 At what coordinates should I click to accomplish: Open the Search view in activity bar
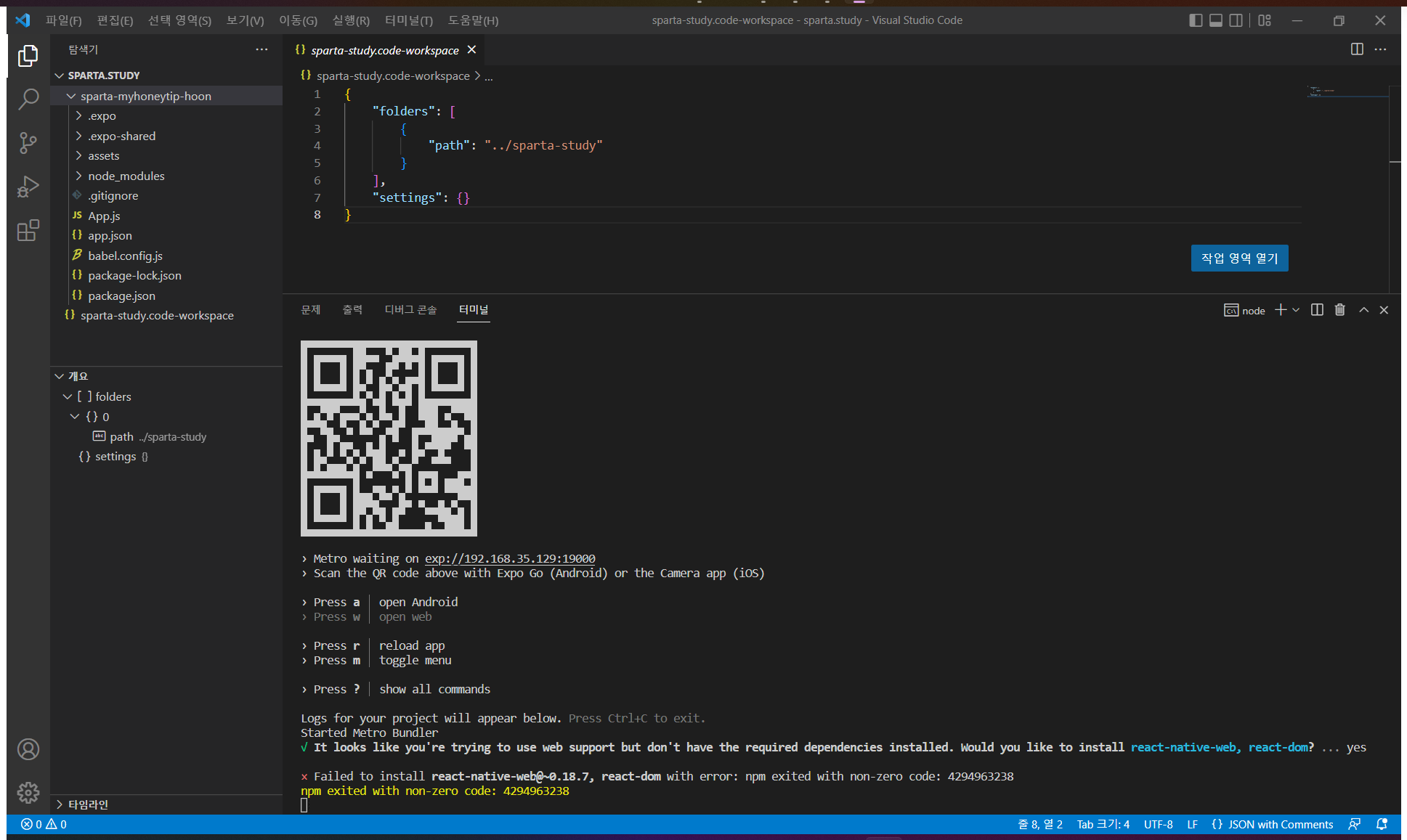click(28, 99)
